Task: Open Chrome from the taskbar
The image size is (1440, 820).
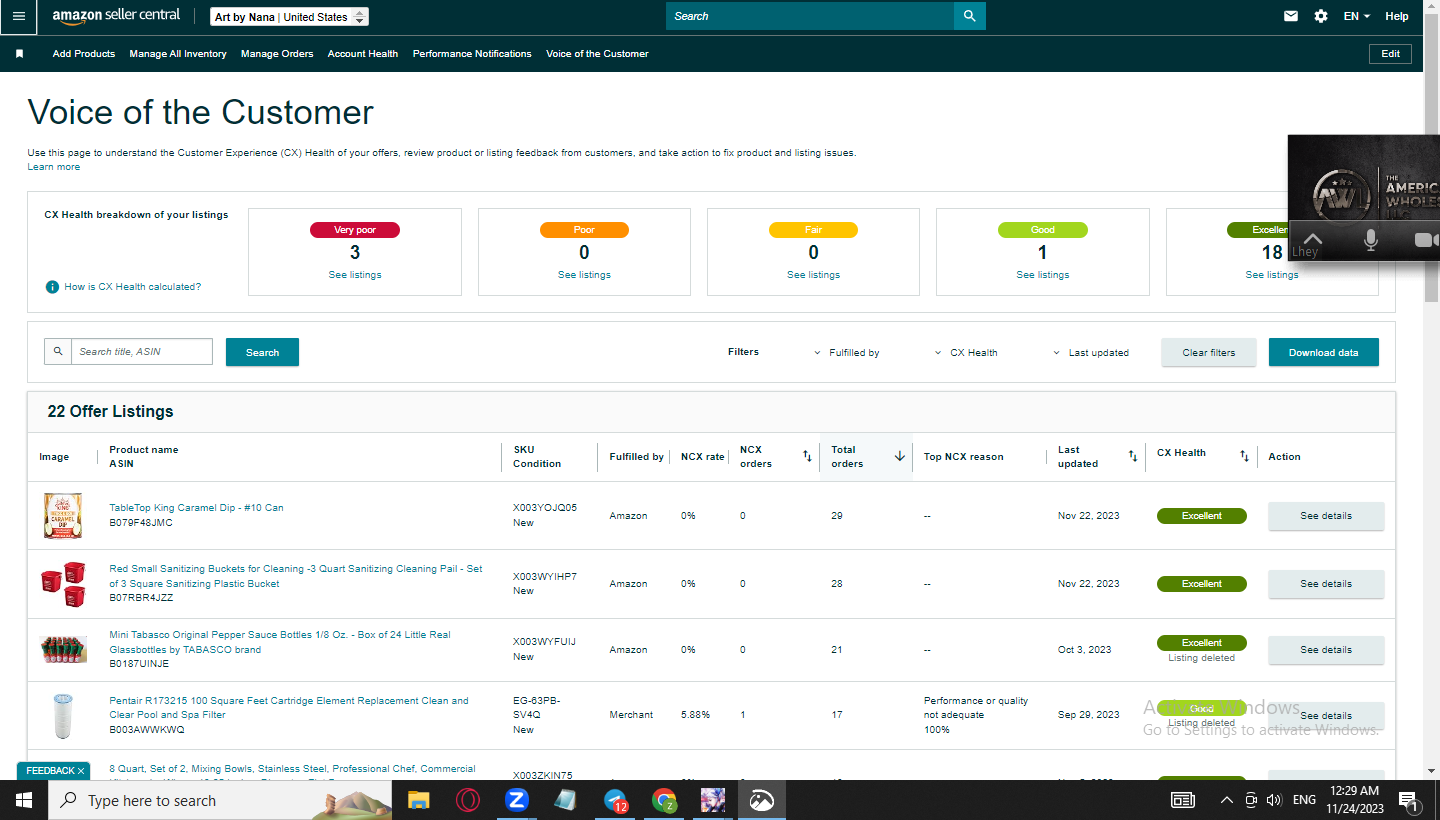Action: [664, 800]
